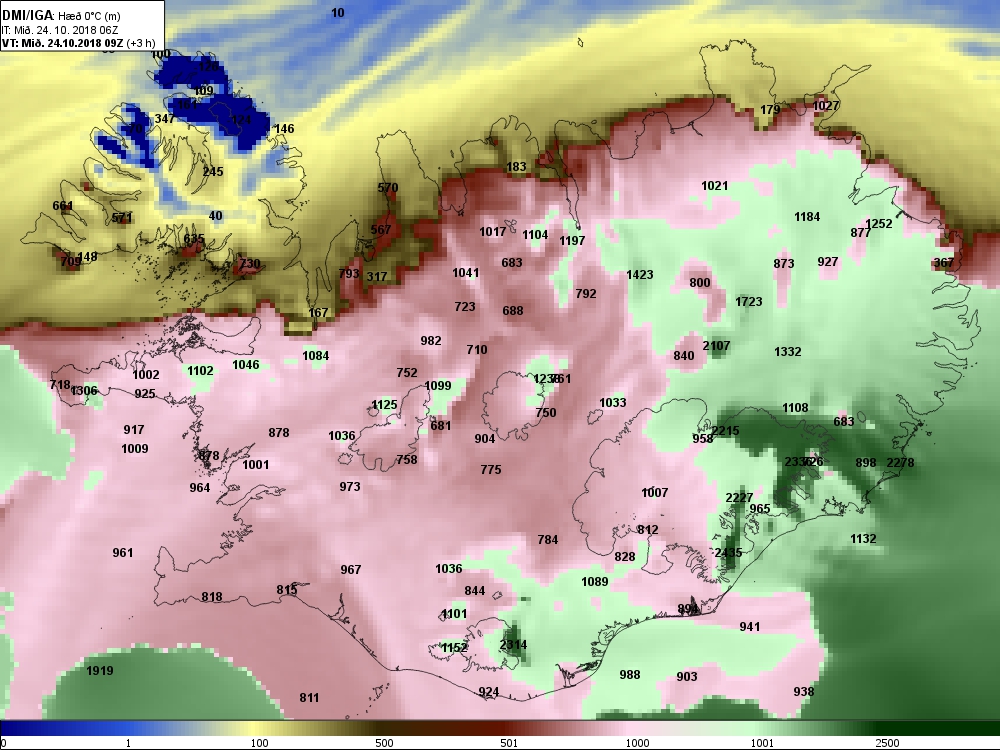
Task: Click the value 1104 on the map
Action: pyautogui.click(x=535, y=235)
